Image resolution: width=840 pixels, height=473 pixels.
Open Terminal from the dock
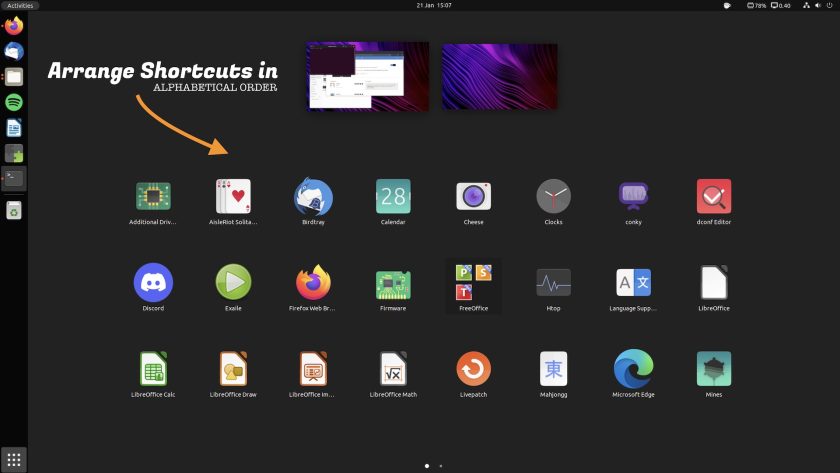14,178
